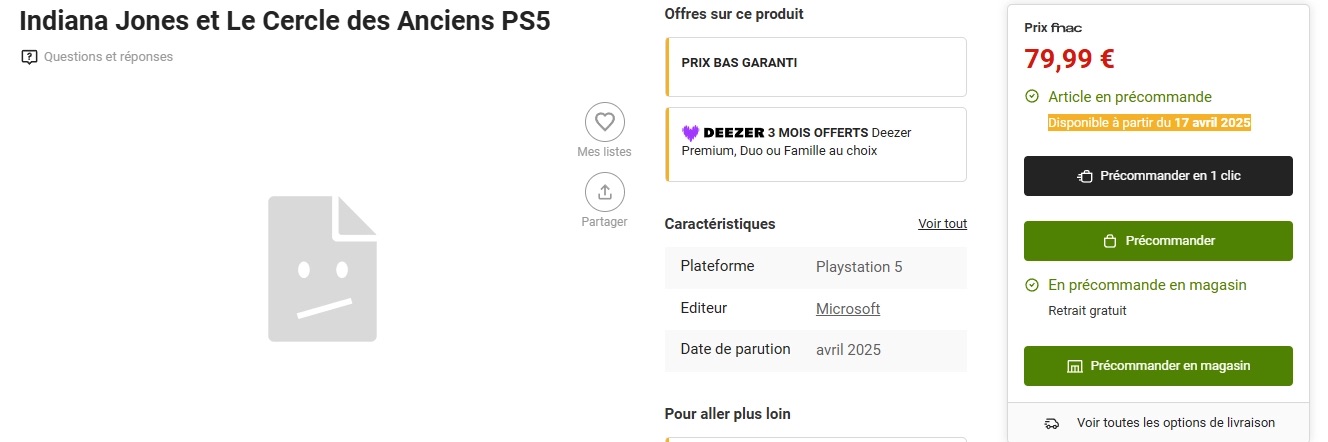Click the store icon on magasin button
Screen dimensions: 1328x442
click(x=1075, y=366)
